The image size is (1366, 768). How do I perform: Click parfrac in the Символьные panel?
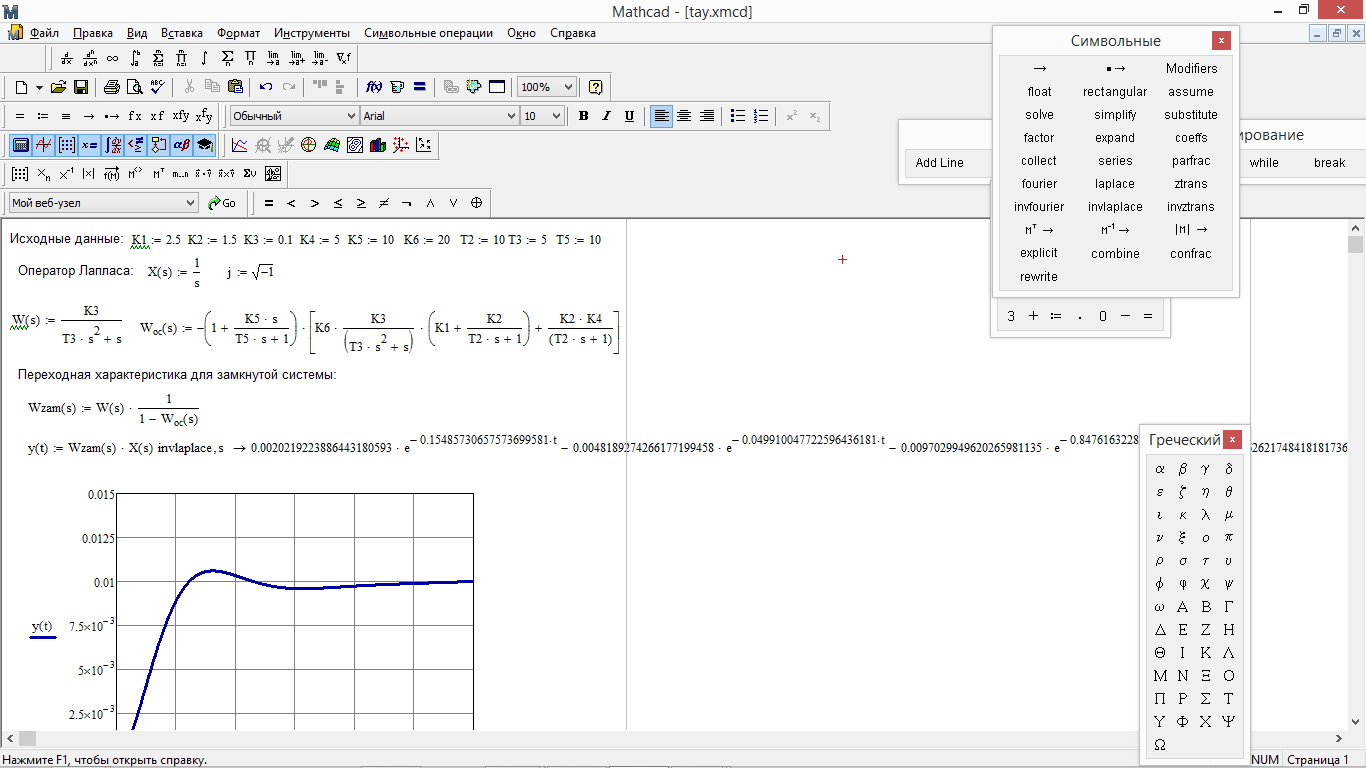1191,161
